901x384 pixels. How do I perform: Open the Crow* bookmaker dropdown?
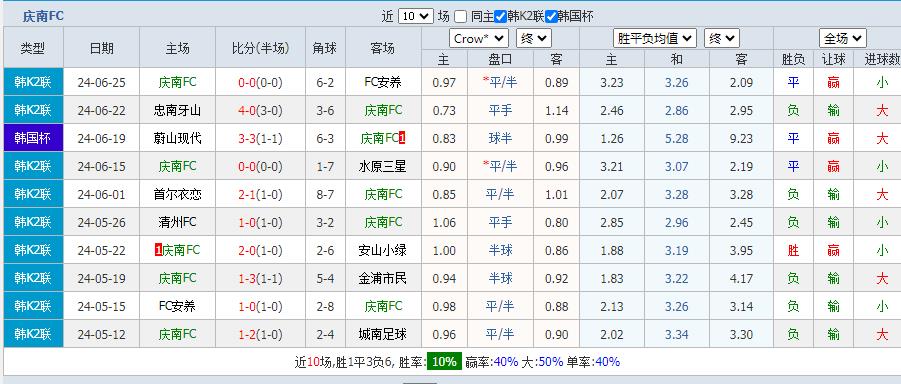pos(479,39)
